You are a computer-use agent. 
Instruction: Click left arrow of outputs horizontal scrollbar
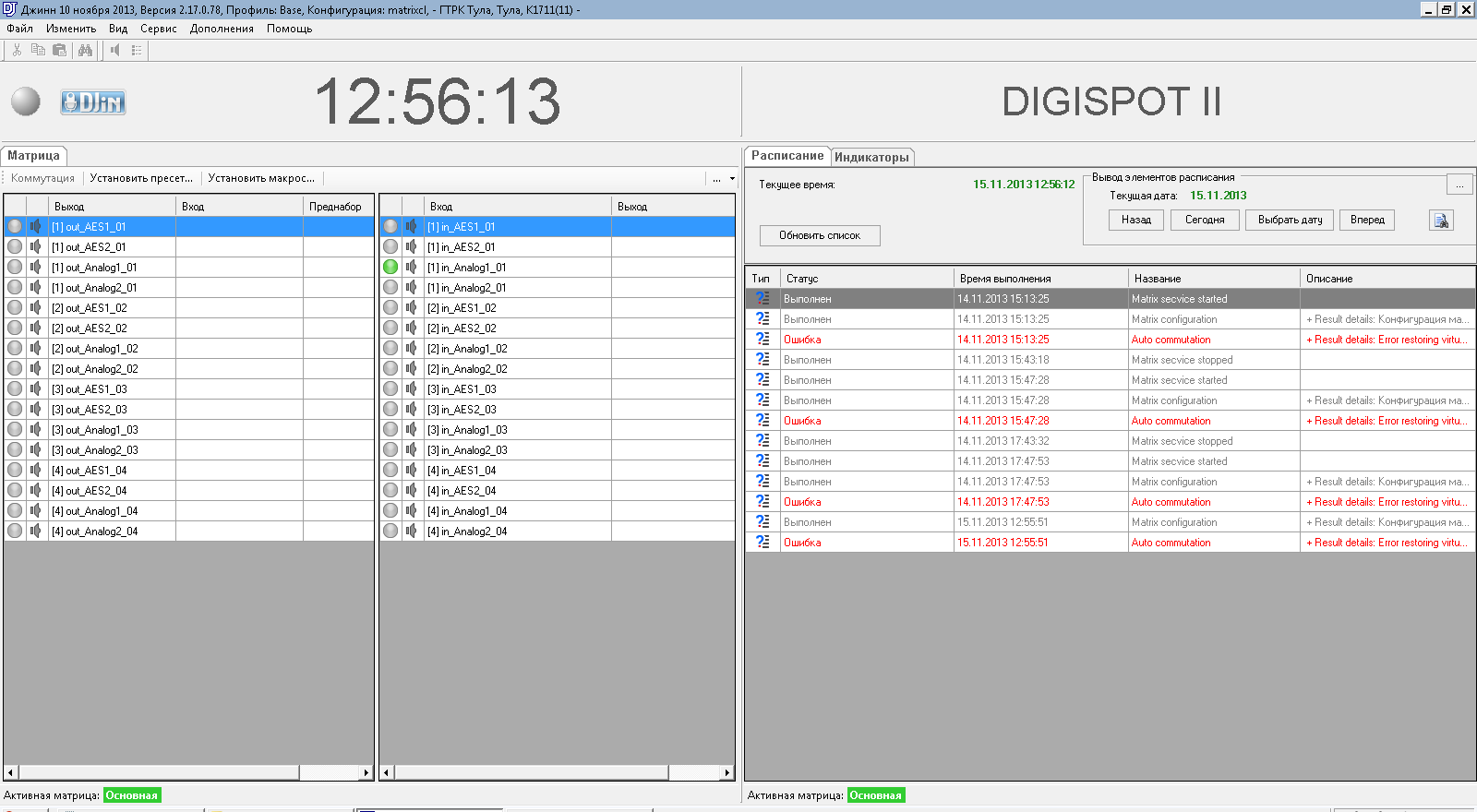10,772
